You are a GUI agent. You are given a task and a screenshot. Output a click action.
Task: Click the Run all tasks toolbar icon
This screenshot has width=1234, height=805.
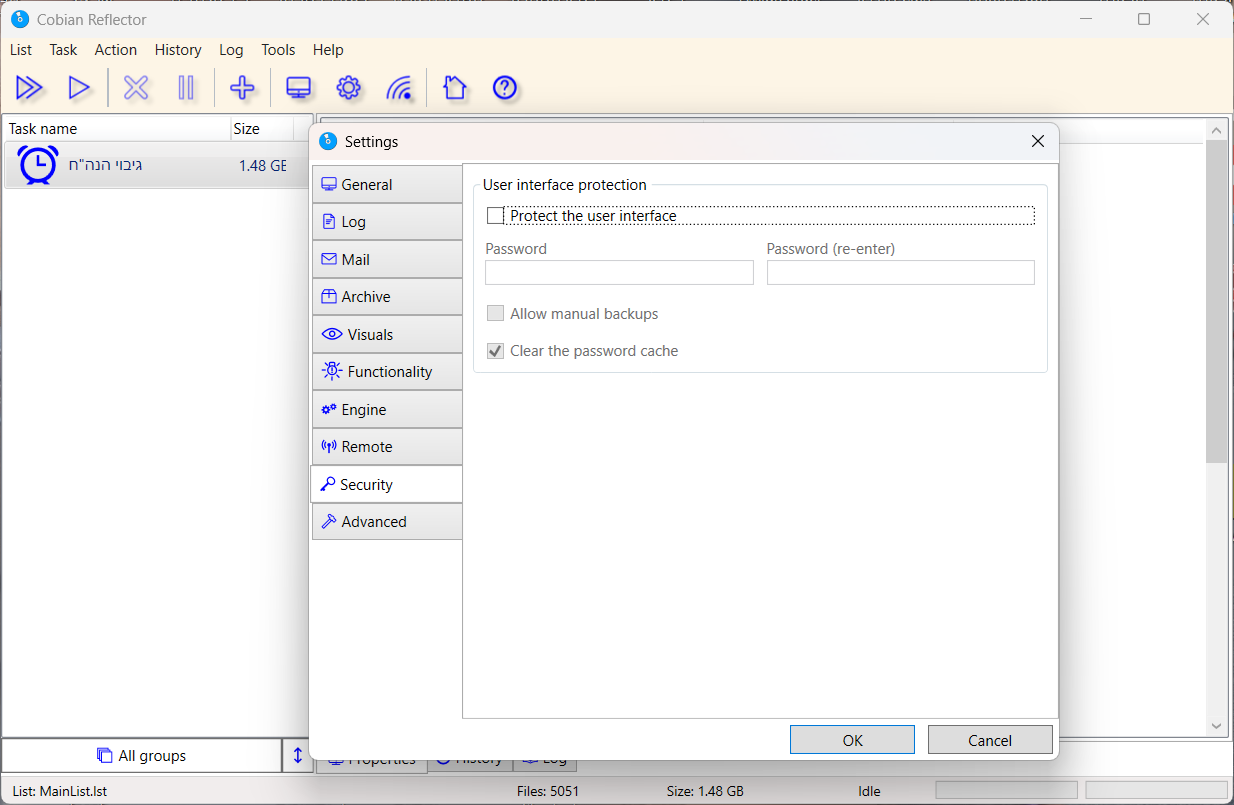click(30, 88)
